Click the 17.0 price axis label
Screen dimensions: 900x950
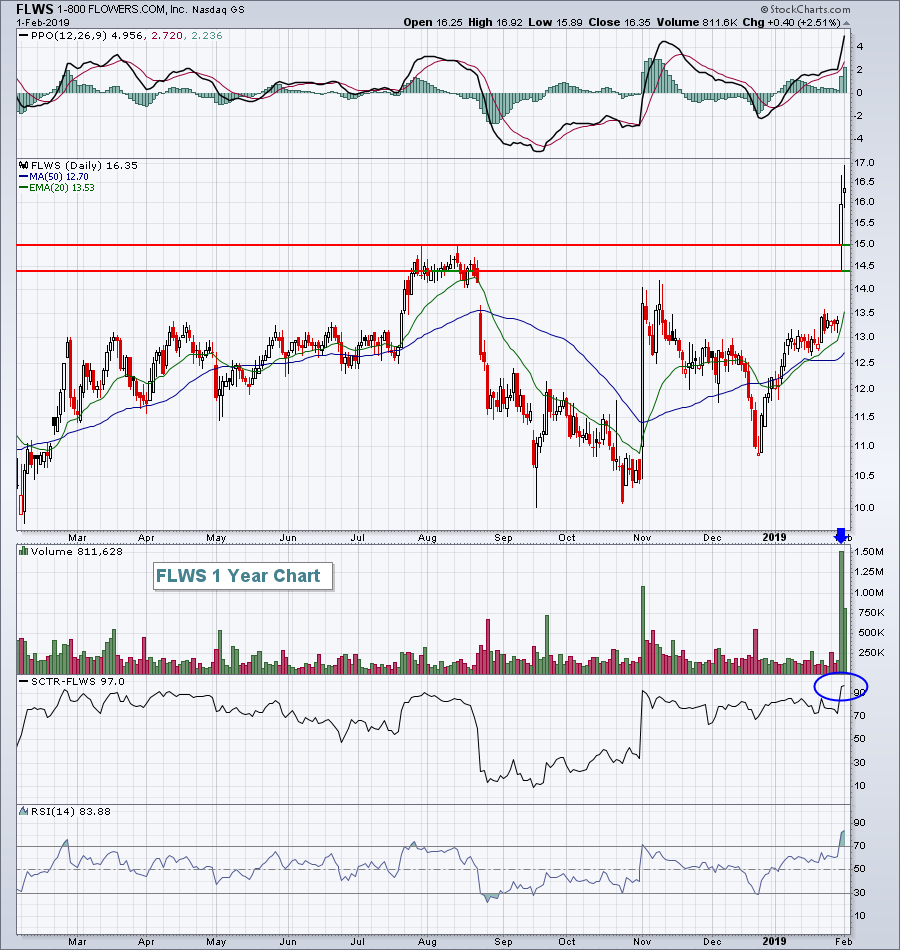pyautogui.click(x=865, y=162)
